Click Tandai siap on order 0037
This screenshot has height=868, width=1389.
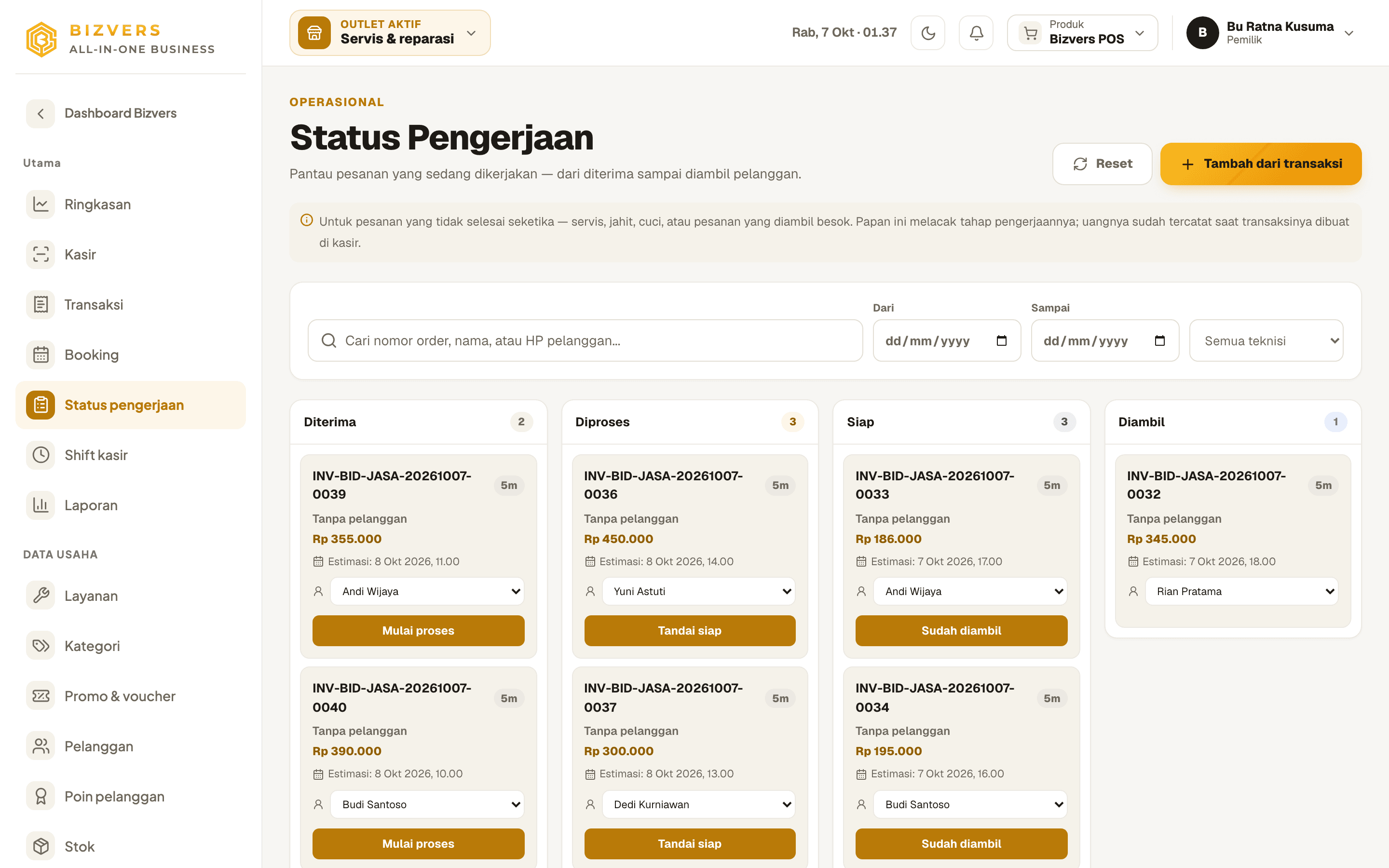pos(690,843)
